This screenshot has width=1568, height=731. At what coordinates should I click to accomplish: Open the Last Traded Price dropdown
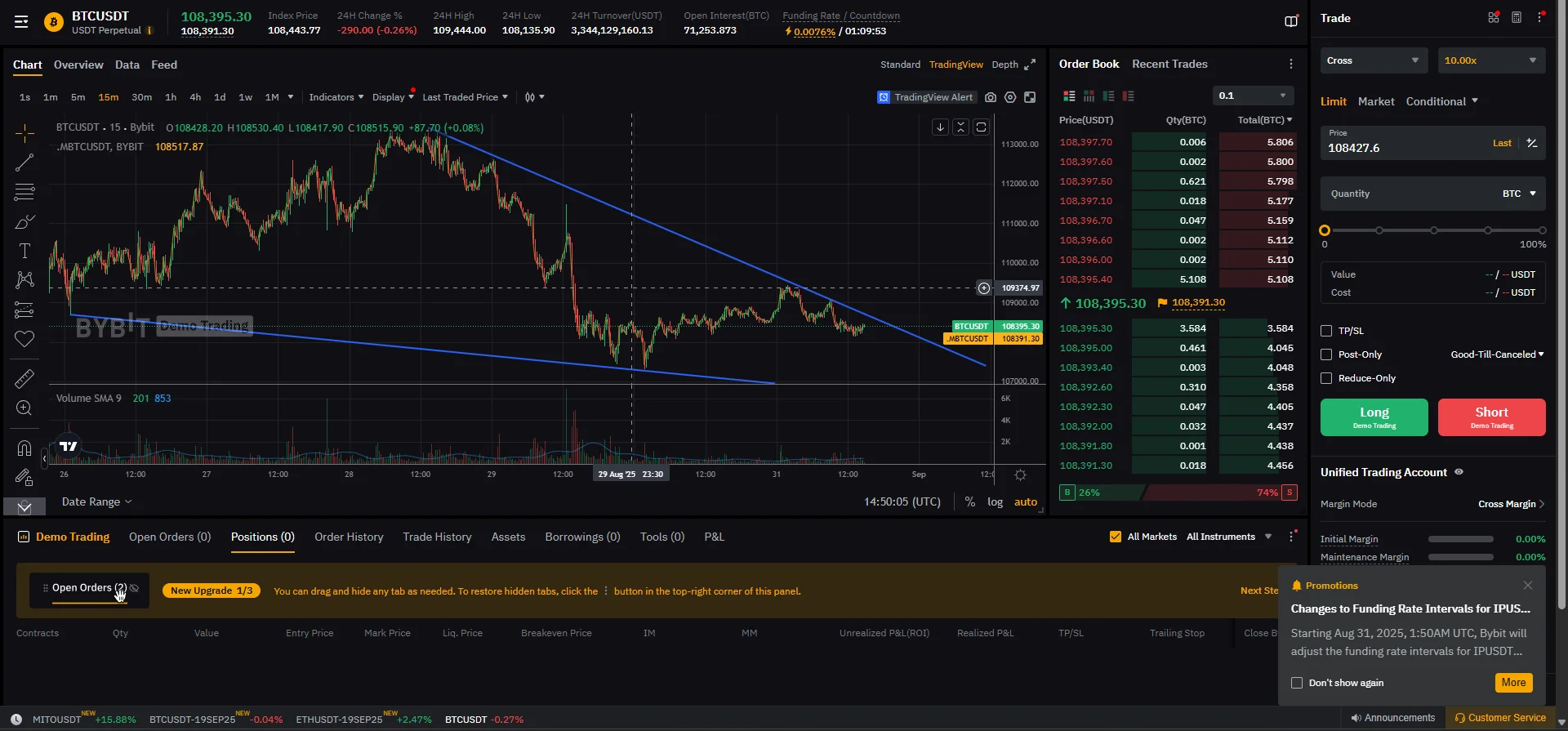pos(465,97)
